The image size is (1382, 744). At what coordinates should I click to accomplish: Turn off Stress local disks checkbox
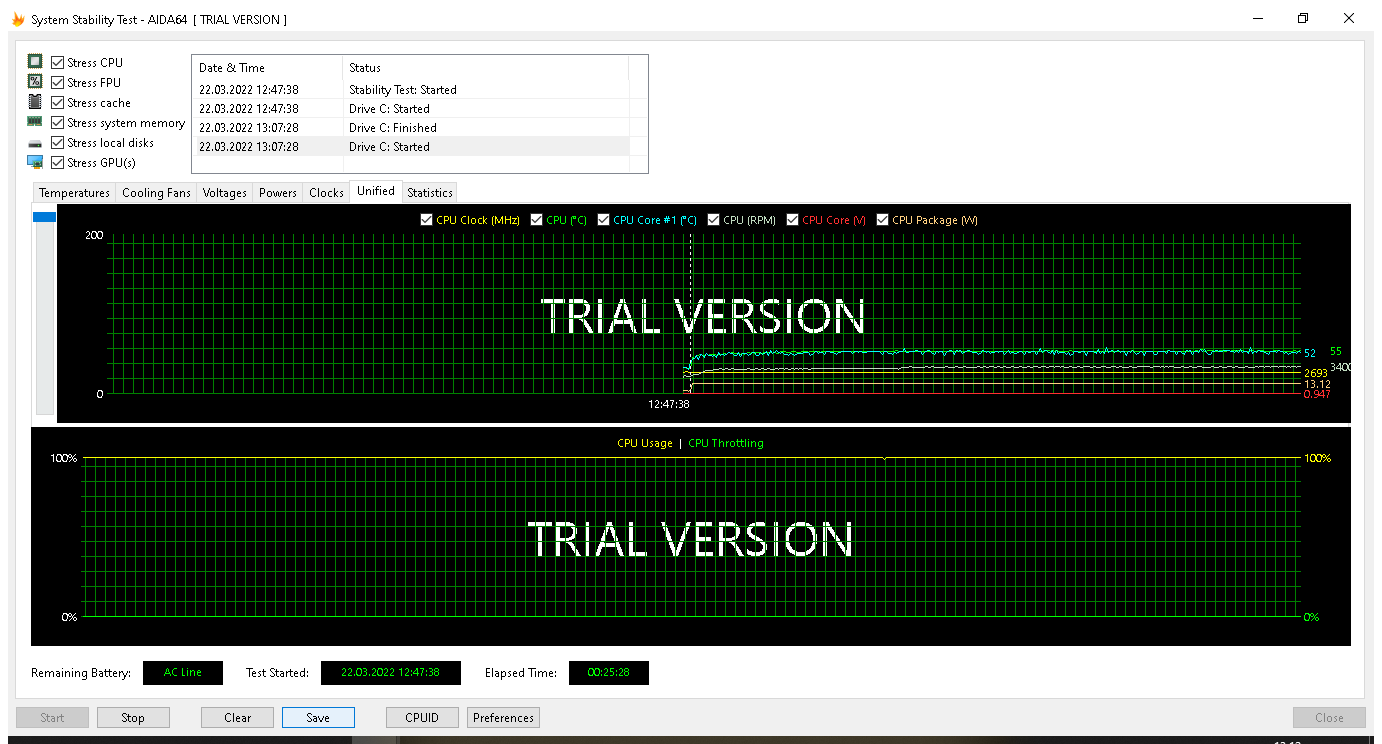[x=58, y=142]
